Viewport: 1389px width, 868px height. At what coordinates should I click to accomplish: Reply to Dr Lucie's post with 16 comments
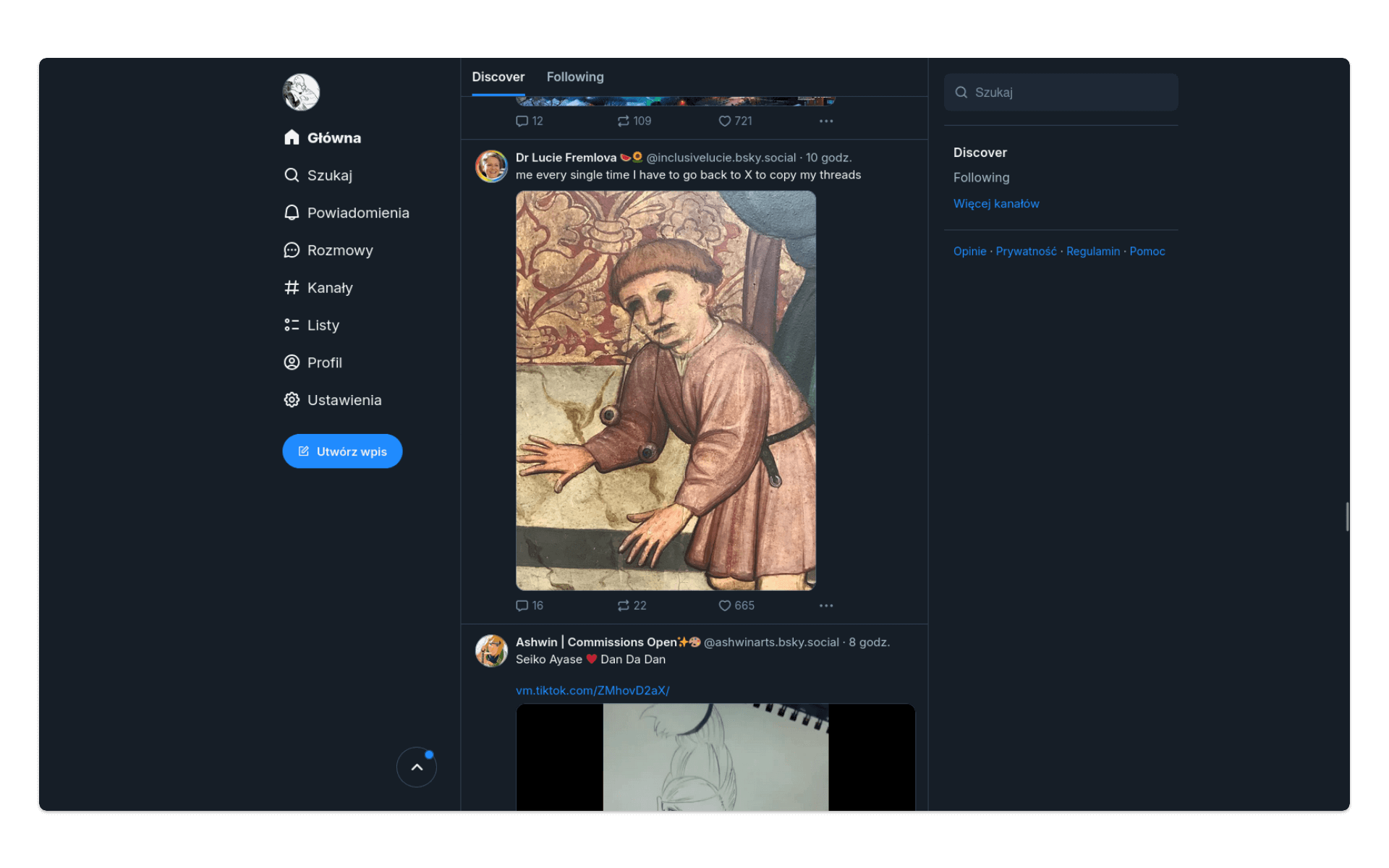pos(530,605)
